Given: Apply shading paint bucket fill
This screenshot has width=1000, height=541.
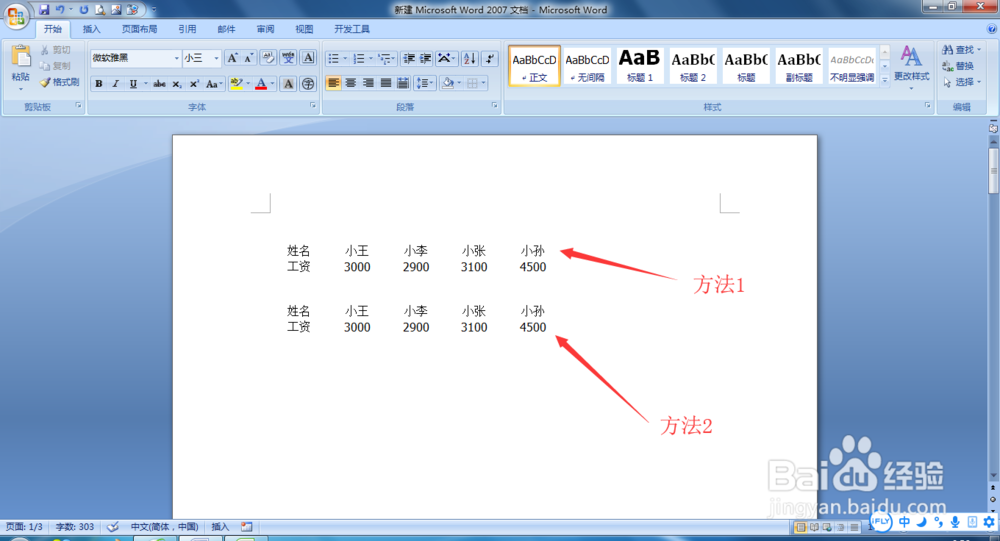Looking at the screenshot, I should 448,83.
